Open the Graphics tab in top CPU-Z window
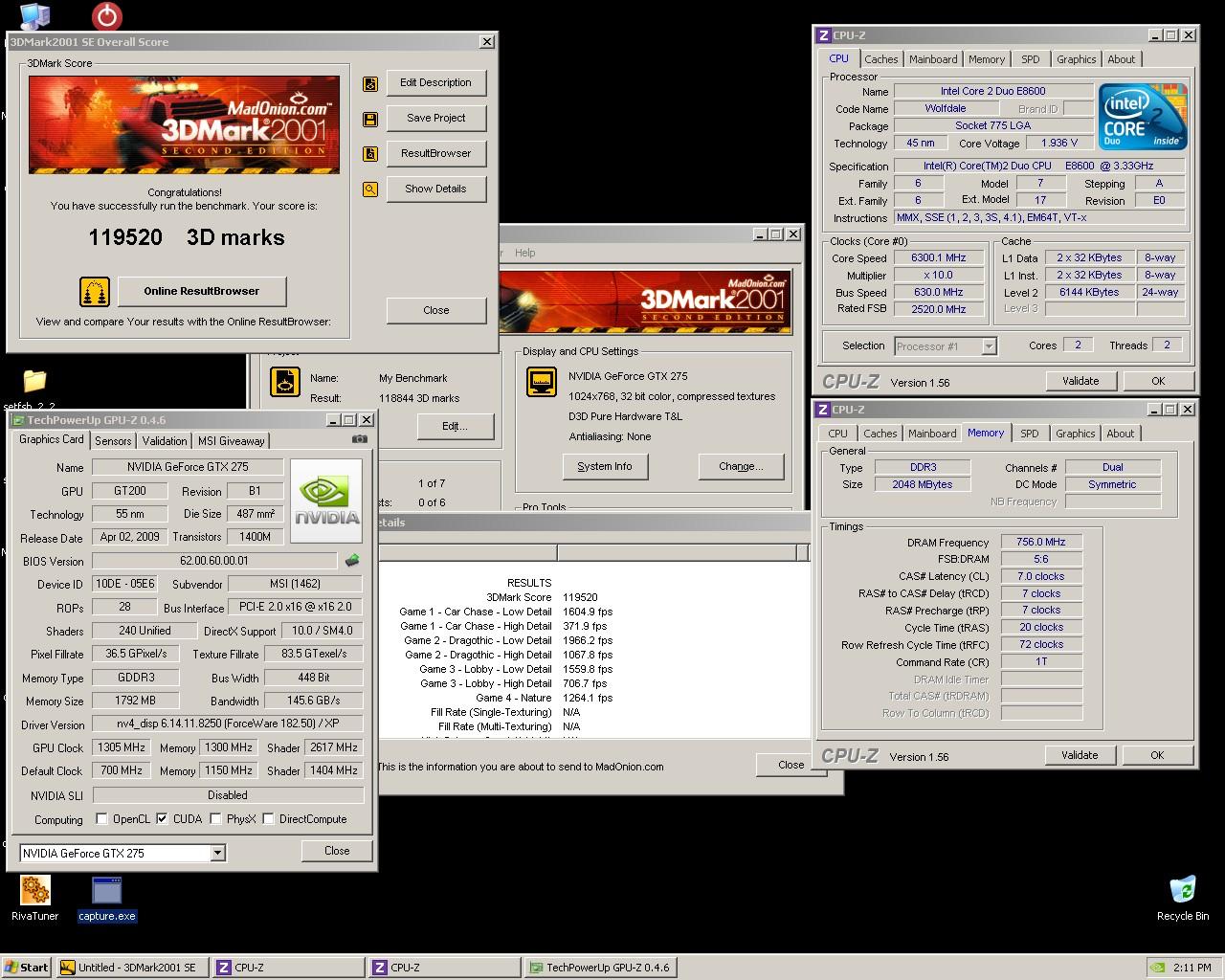Viewport: 1225px width, 980px height. tap(1076, 59)
